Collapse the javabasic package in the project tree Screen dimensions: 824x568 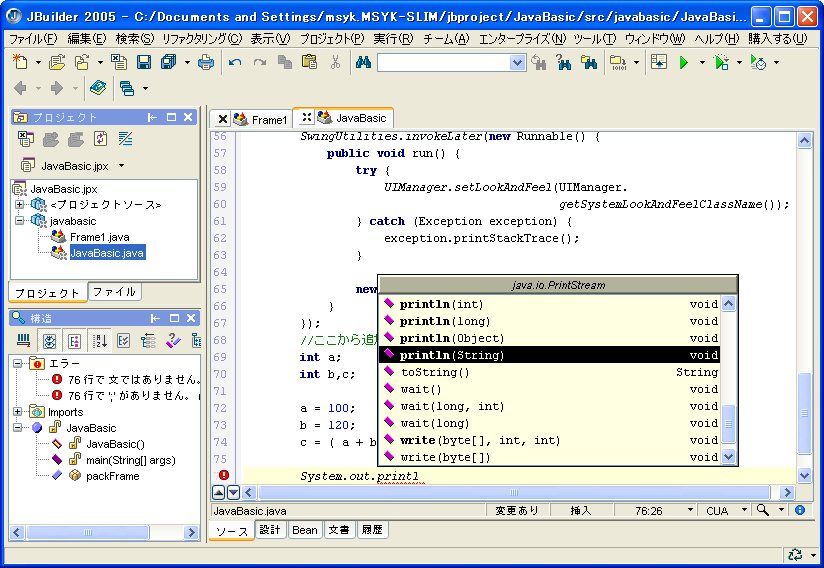pyautogui.click(x=18, y=221)
